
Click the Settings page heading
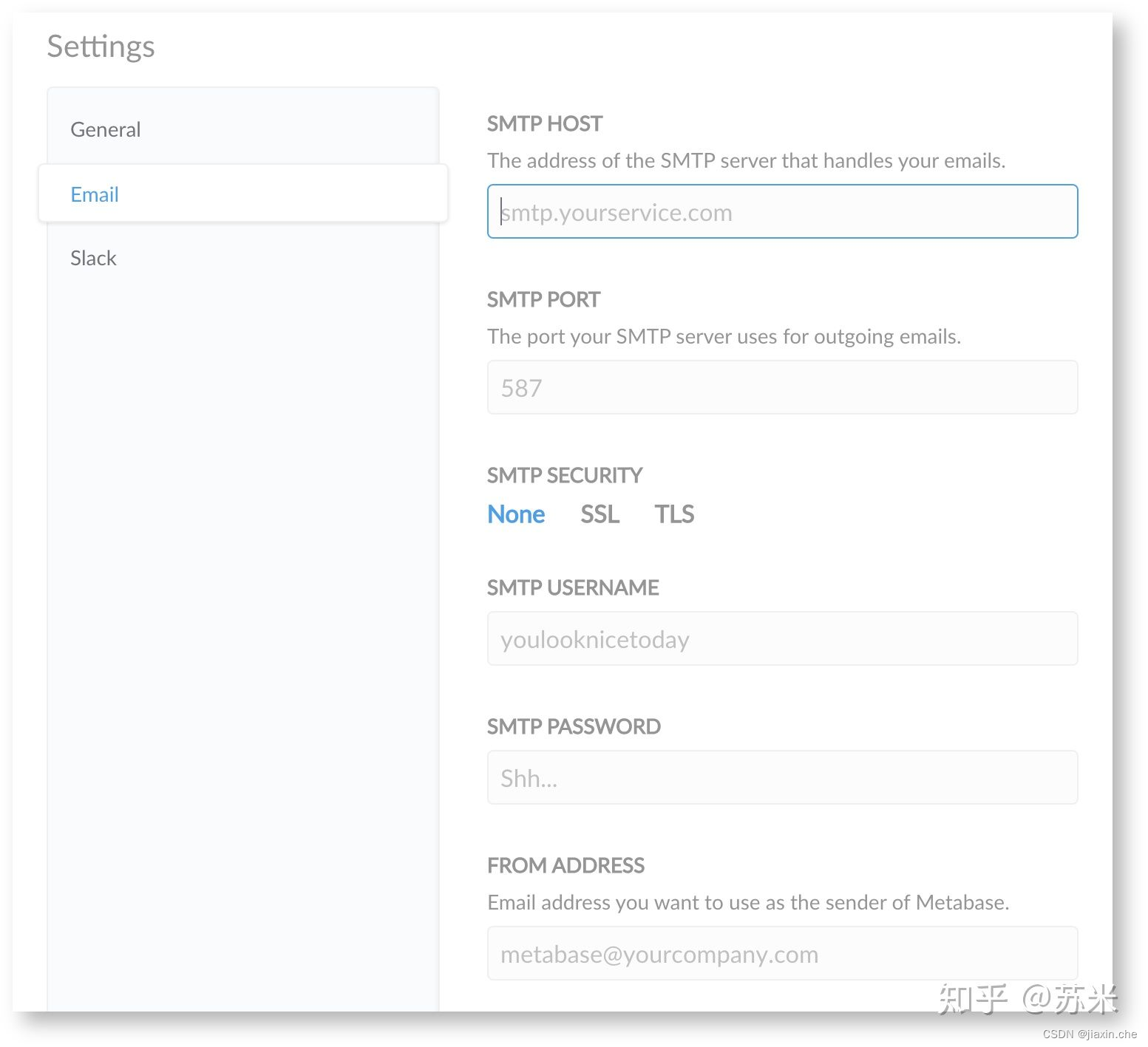(101, 46)
